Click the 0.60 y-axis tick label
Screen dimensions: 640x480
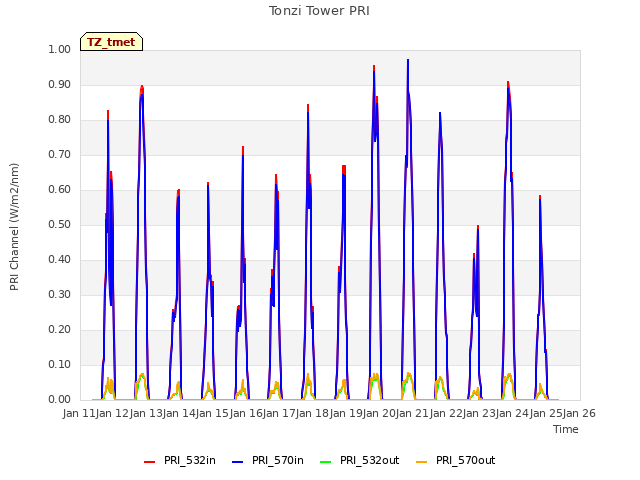point(60,189)
